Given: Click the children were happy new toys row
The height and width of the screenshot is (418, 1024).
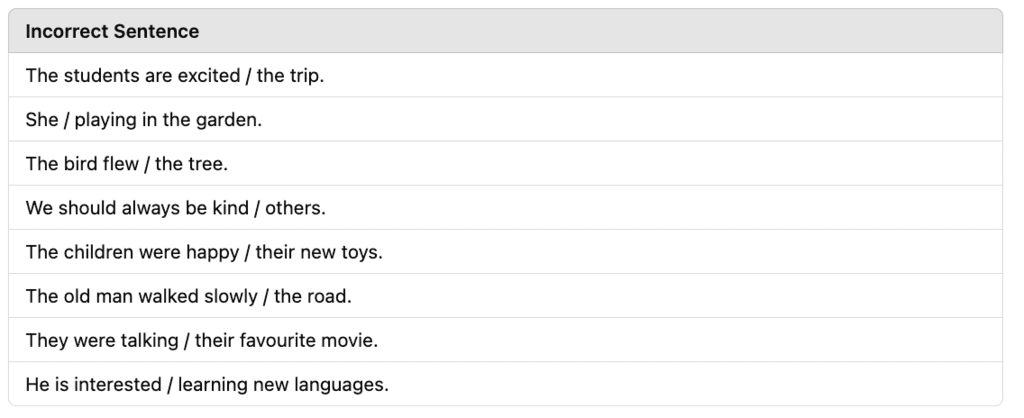Looking at the screenshot, I should point(505,251).
